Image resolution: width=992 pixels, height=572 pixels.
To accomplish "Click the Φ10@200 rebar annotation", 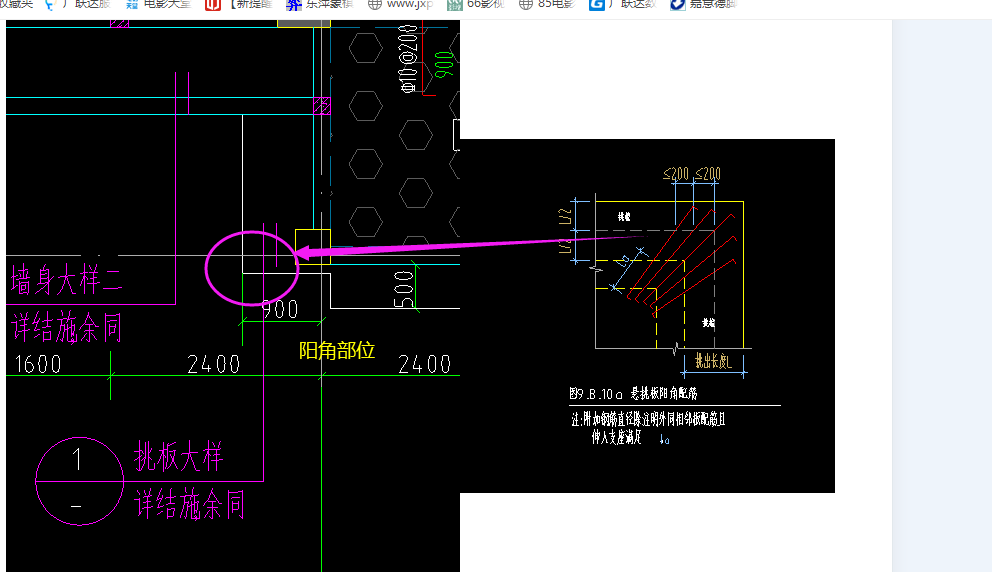I will tap(408, 59).
